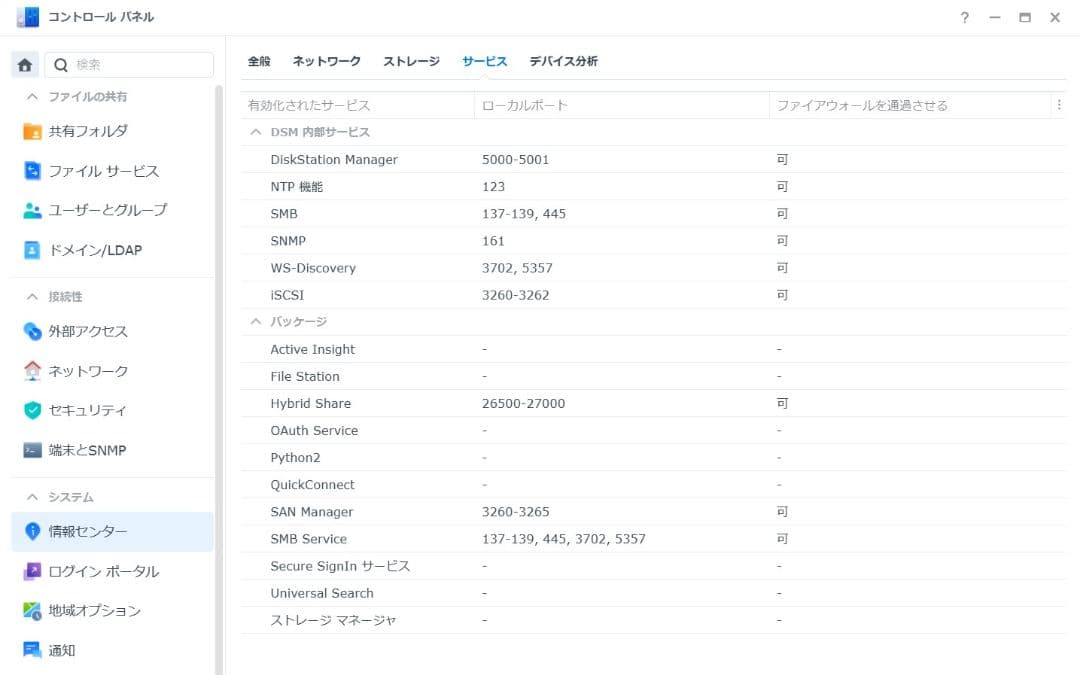Viewport: 1080px width, 675px height.
Task: Click NTP port value 123
Action: pyautogui.click(x=493, y=186)
